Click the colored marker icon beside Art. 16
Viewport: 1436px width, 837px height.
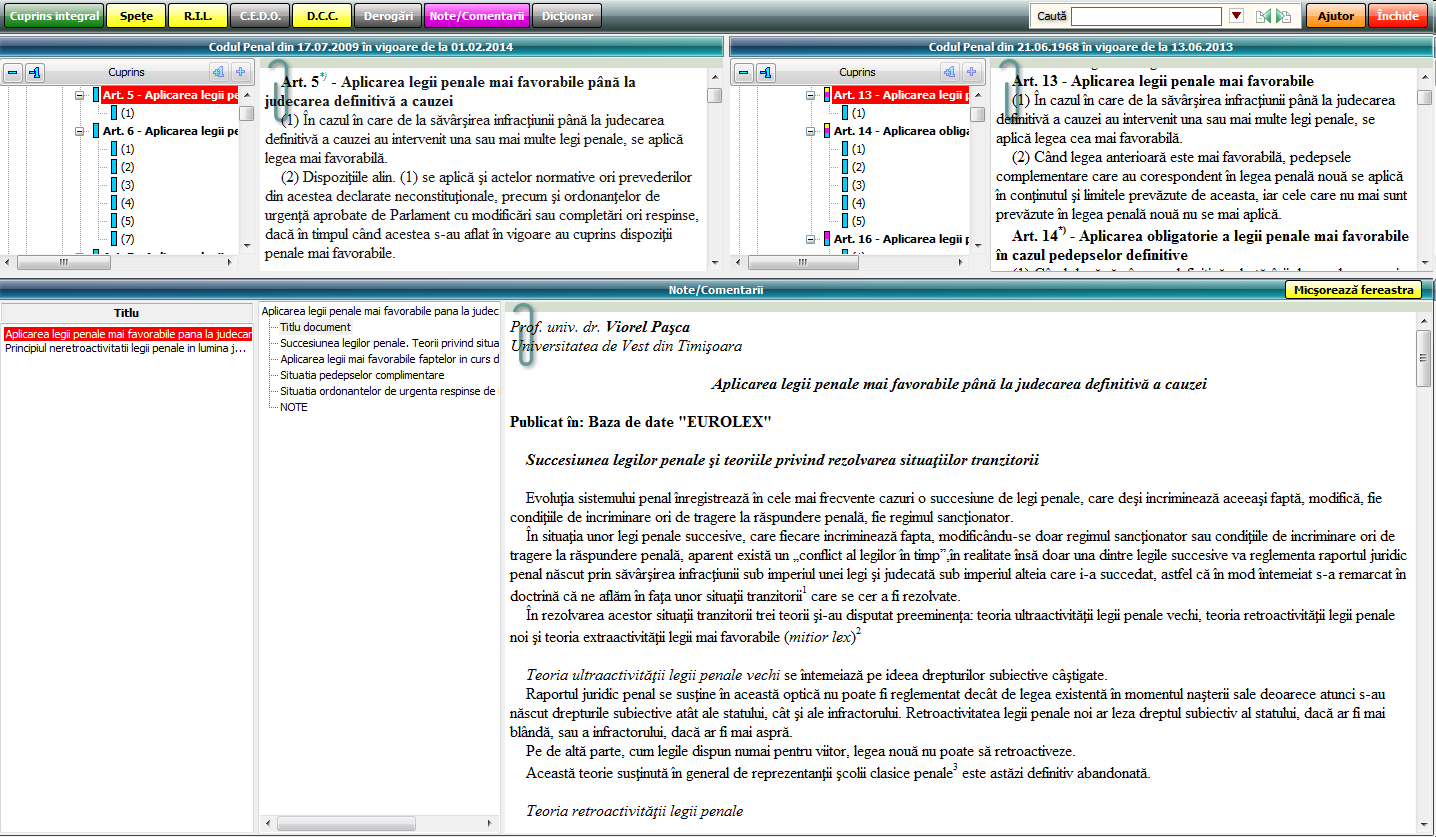click(x=827, y=239)
